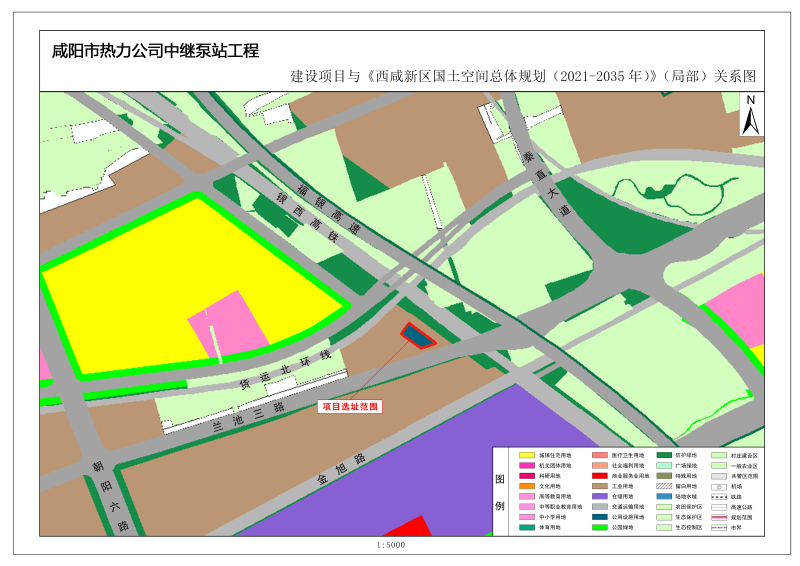
Task: Click the planning scope (规划范围) legend symbol
Action: click(x=718, y=517)
